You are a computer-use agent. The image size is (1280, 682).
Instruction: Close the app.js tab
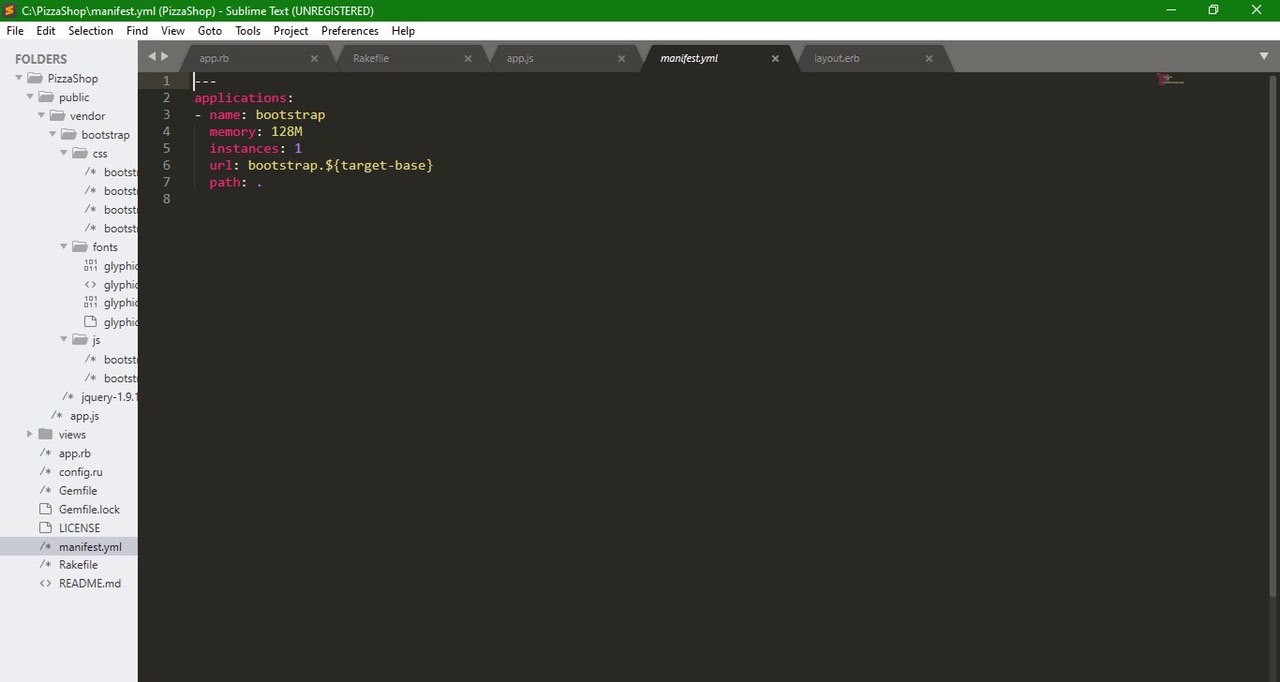click(621, 59)
